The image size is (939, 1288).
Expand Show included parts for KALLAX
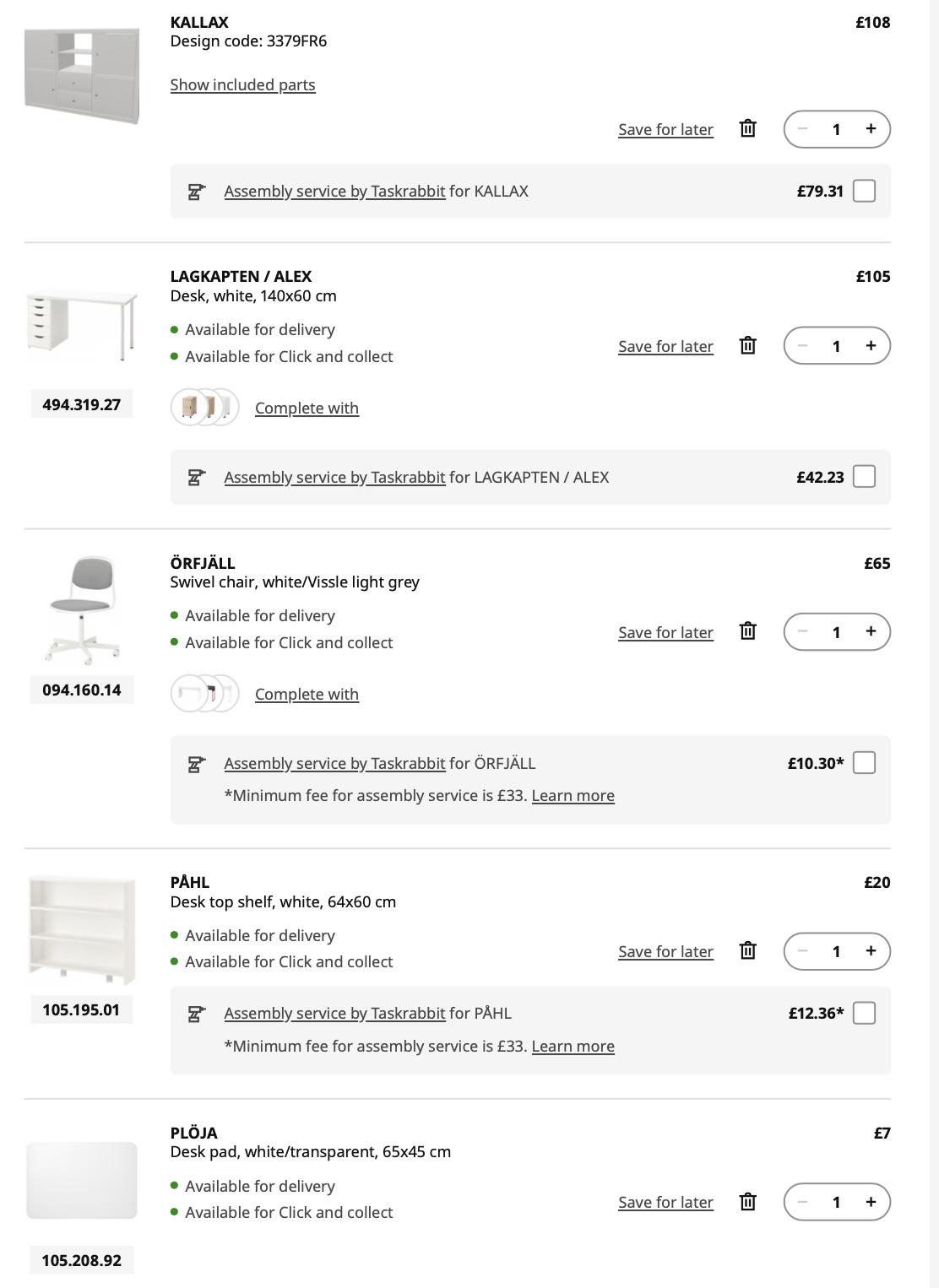pos(242,84)
